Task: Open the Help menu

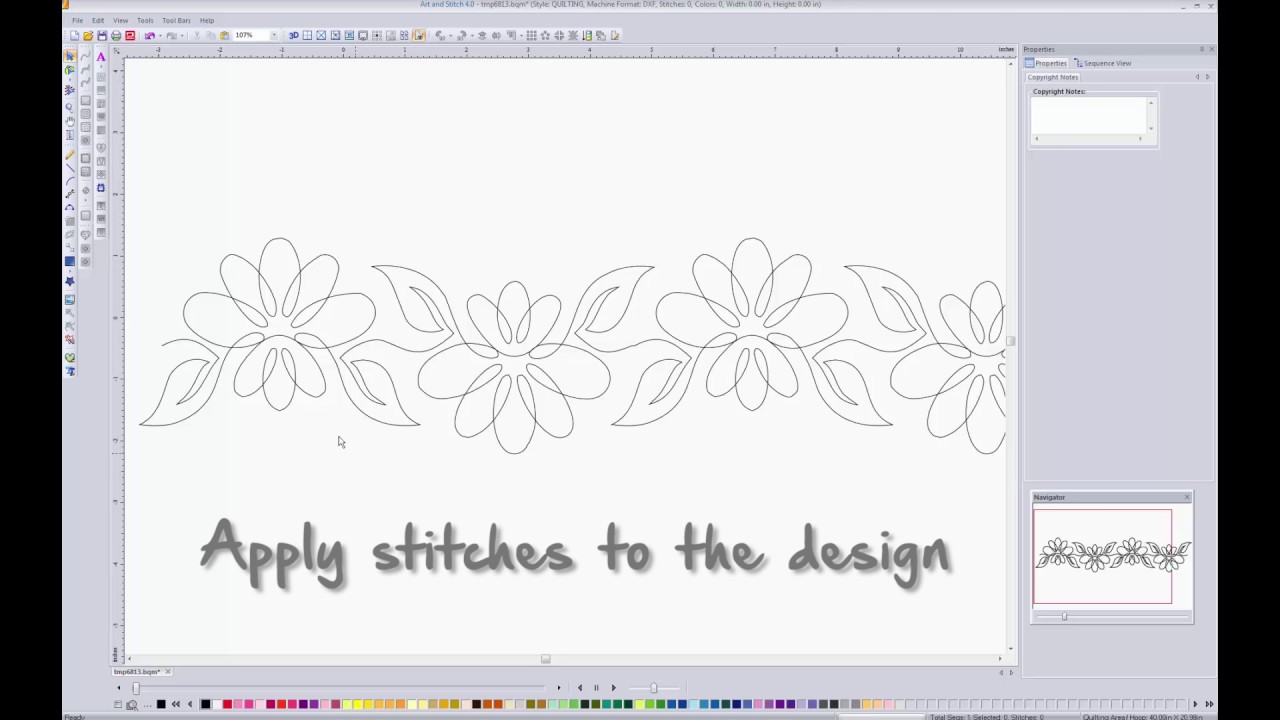Action: (206, 20)
